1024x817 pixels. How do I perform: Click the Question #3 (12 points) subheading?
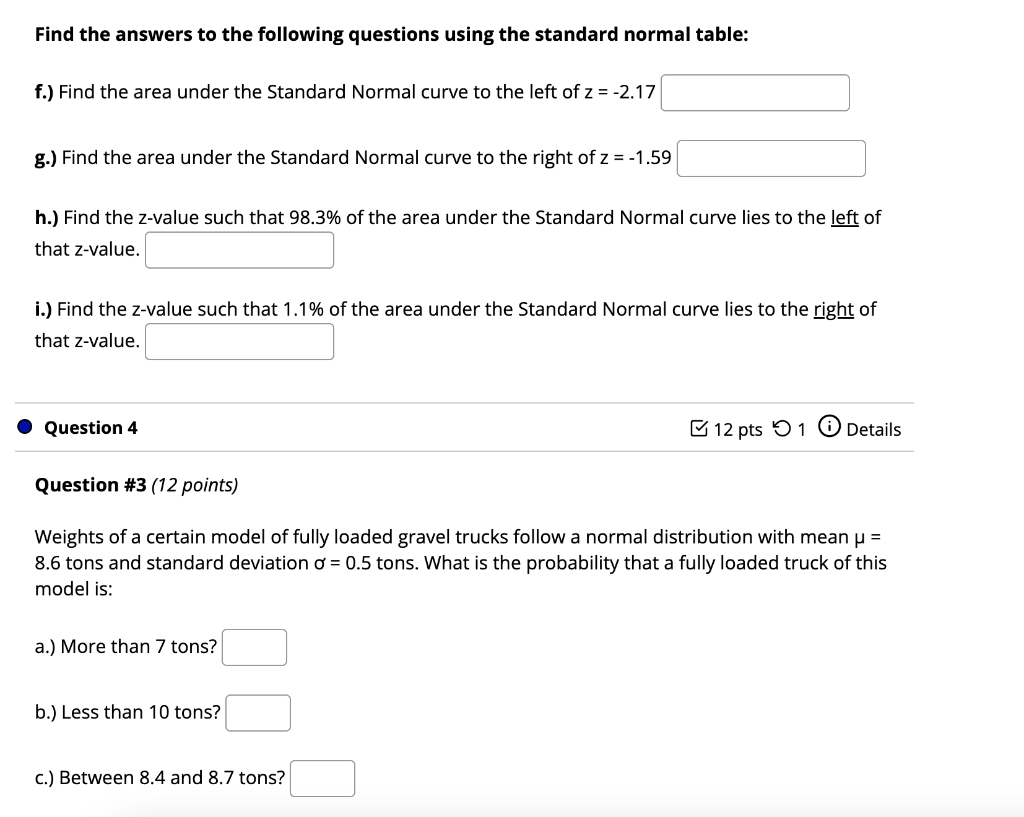point(136,485)
